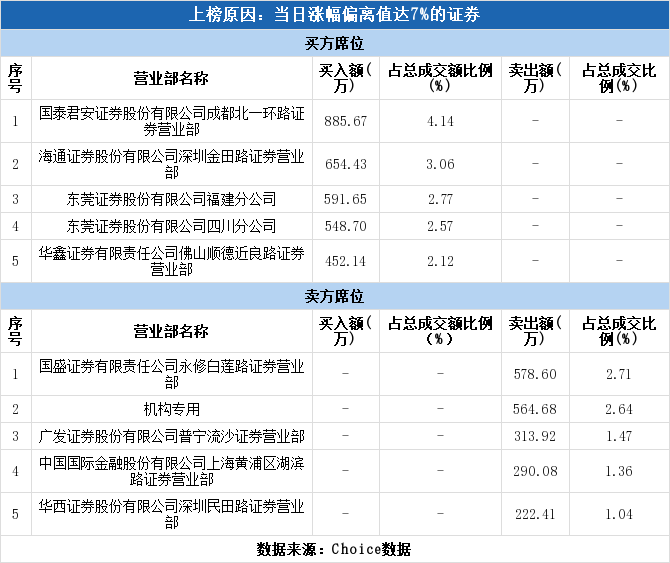The image size is (670, 563).
Task: Click the title 上榜原因：当日涨幅偏离值达7%的证券
Action: point(335,15)
